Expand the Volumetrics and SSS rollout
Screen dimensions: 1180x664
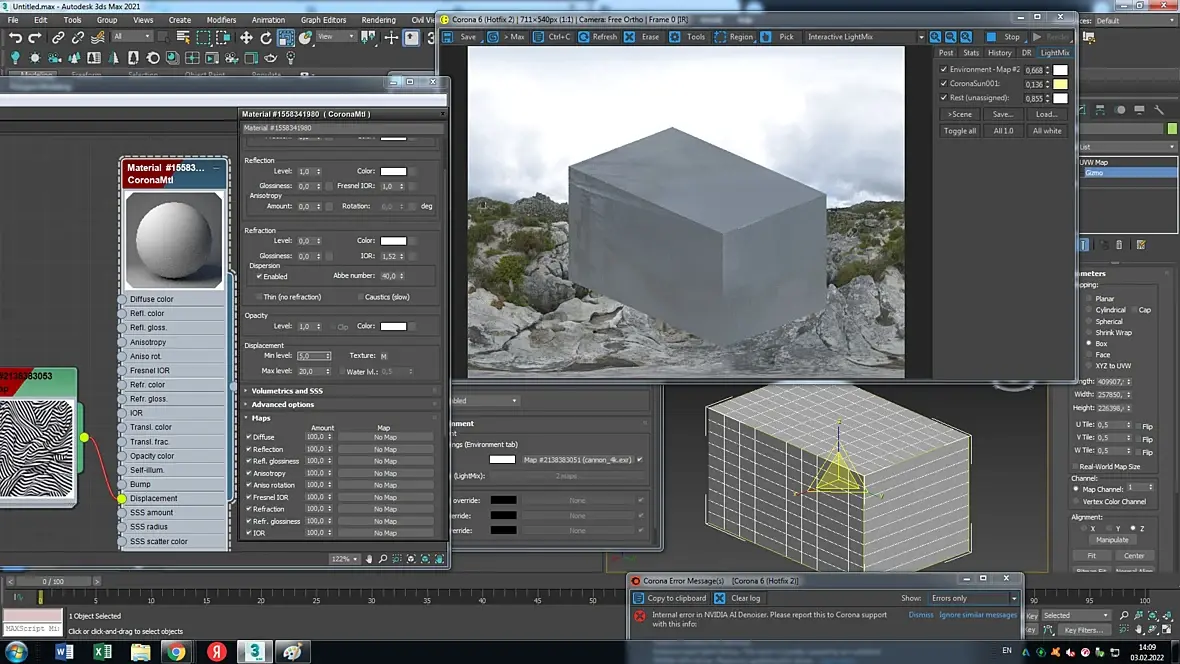pos(286,391)
